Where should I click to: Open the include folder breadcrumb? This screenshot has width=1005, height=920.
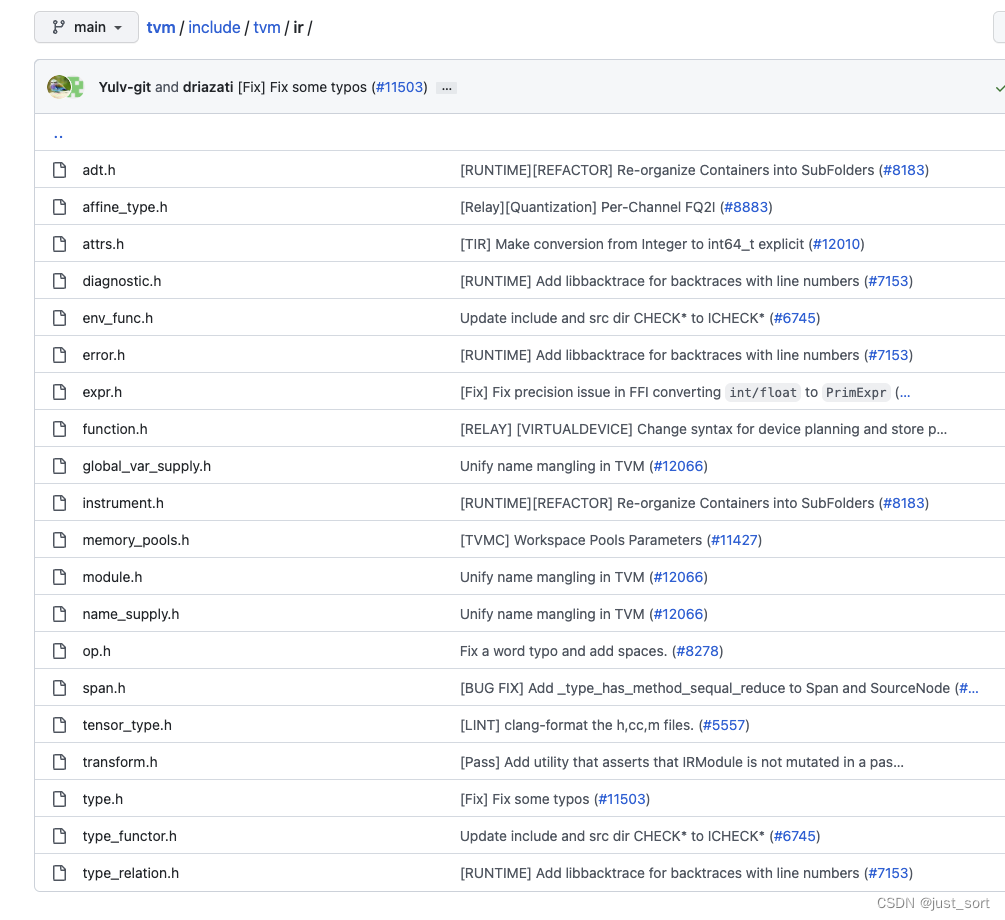214,28
